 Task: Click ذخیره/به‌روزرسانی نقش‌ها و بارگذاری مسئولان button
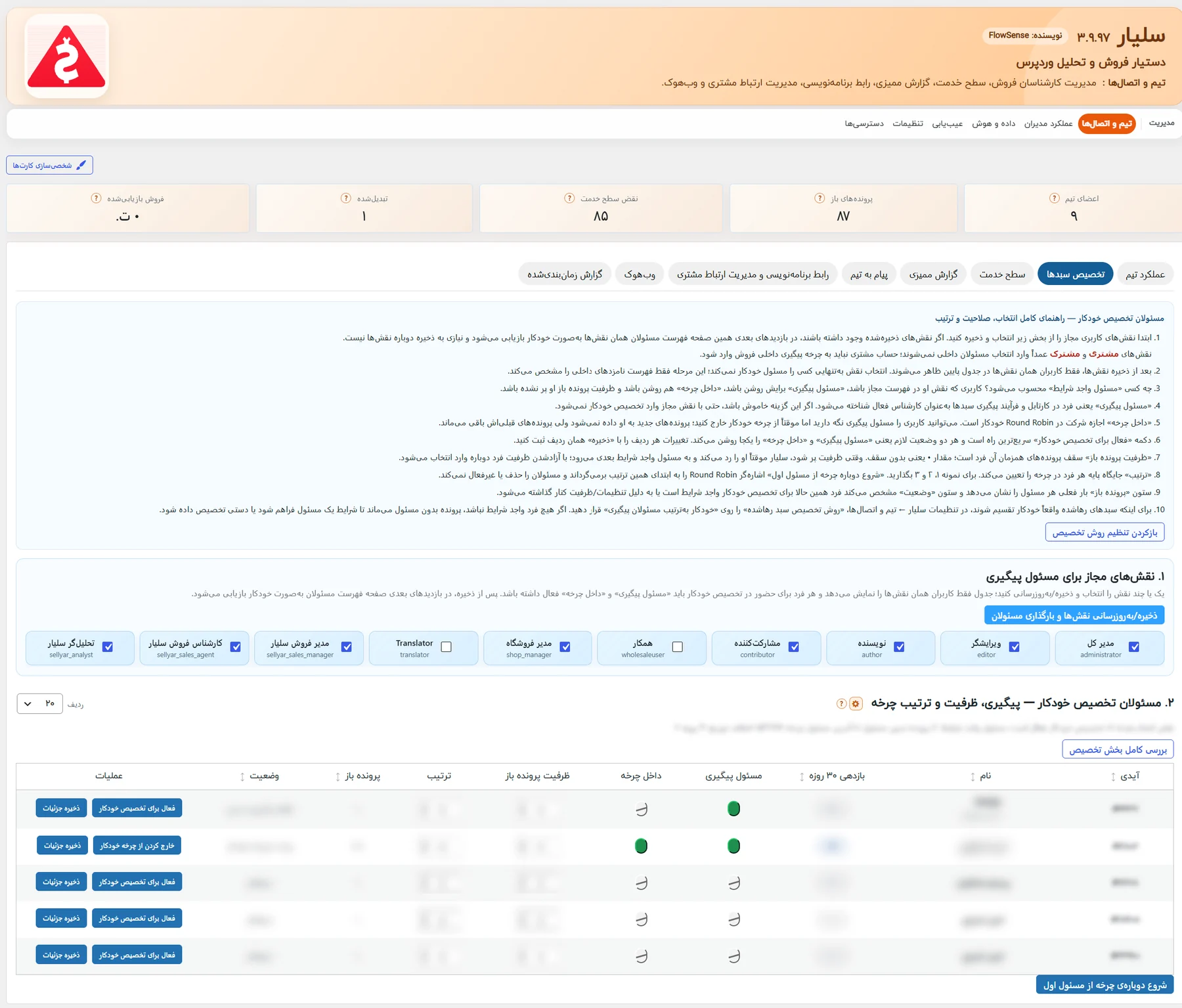coord(1074,616)
